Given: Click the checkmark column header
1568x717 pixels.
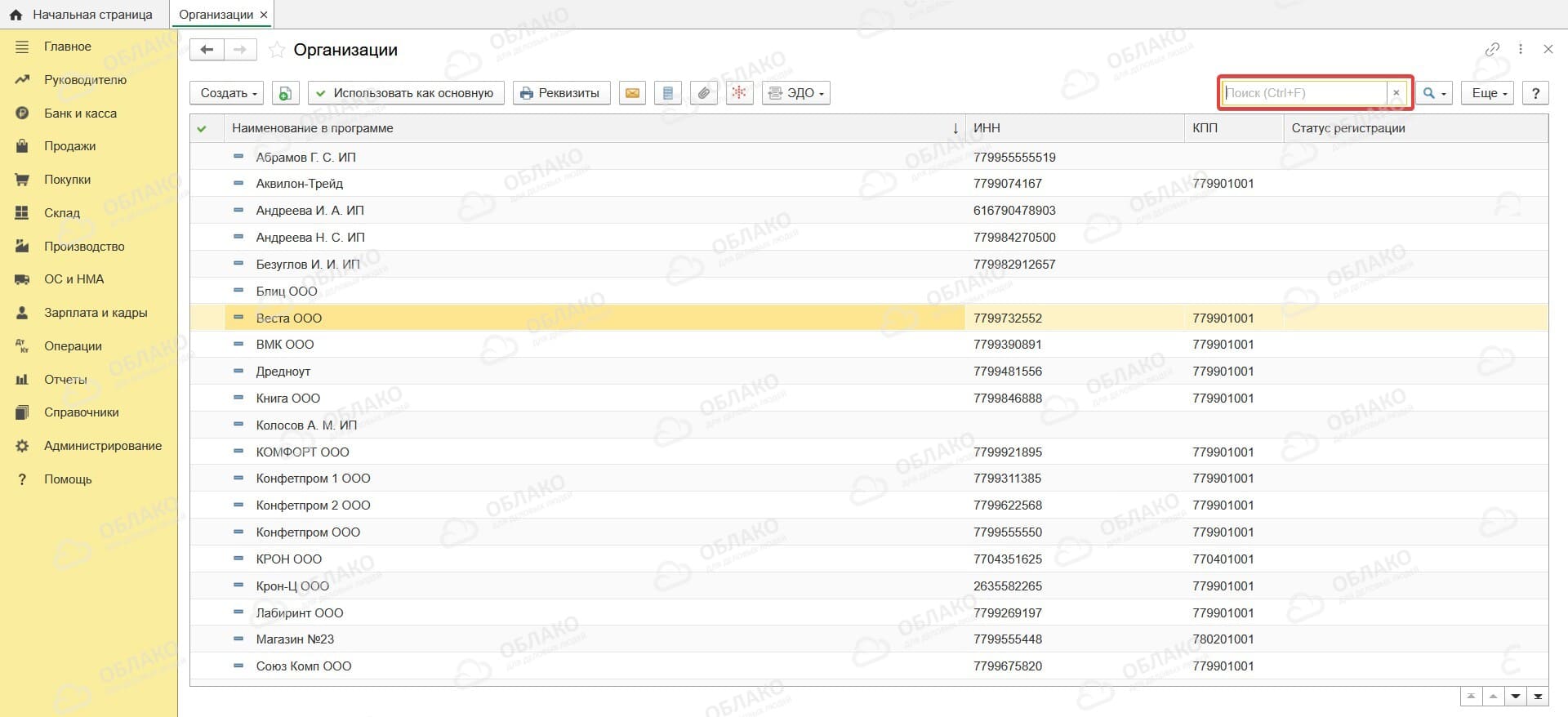Looking at the screenshot, I should 202,128.
